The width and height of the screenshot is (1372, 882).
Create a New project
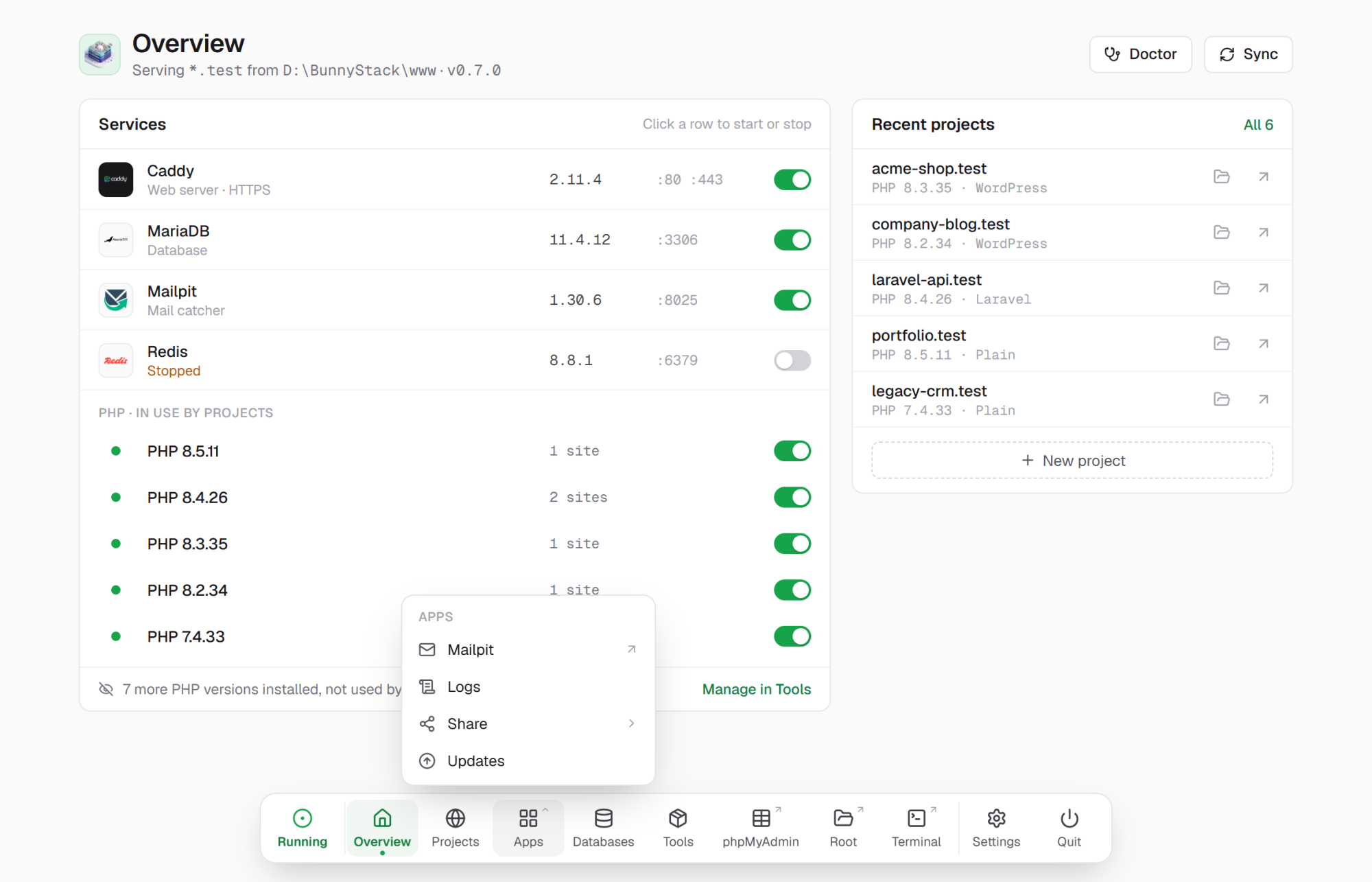click(x=1072, y=461)
